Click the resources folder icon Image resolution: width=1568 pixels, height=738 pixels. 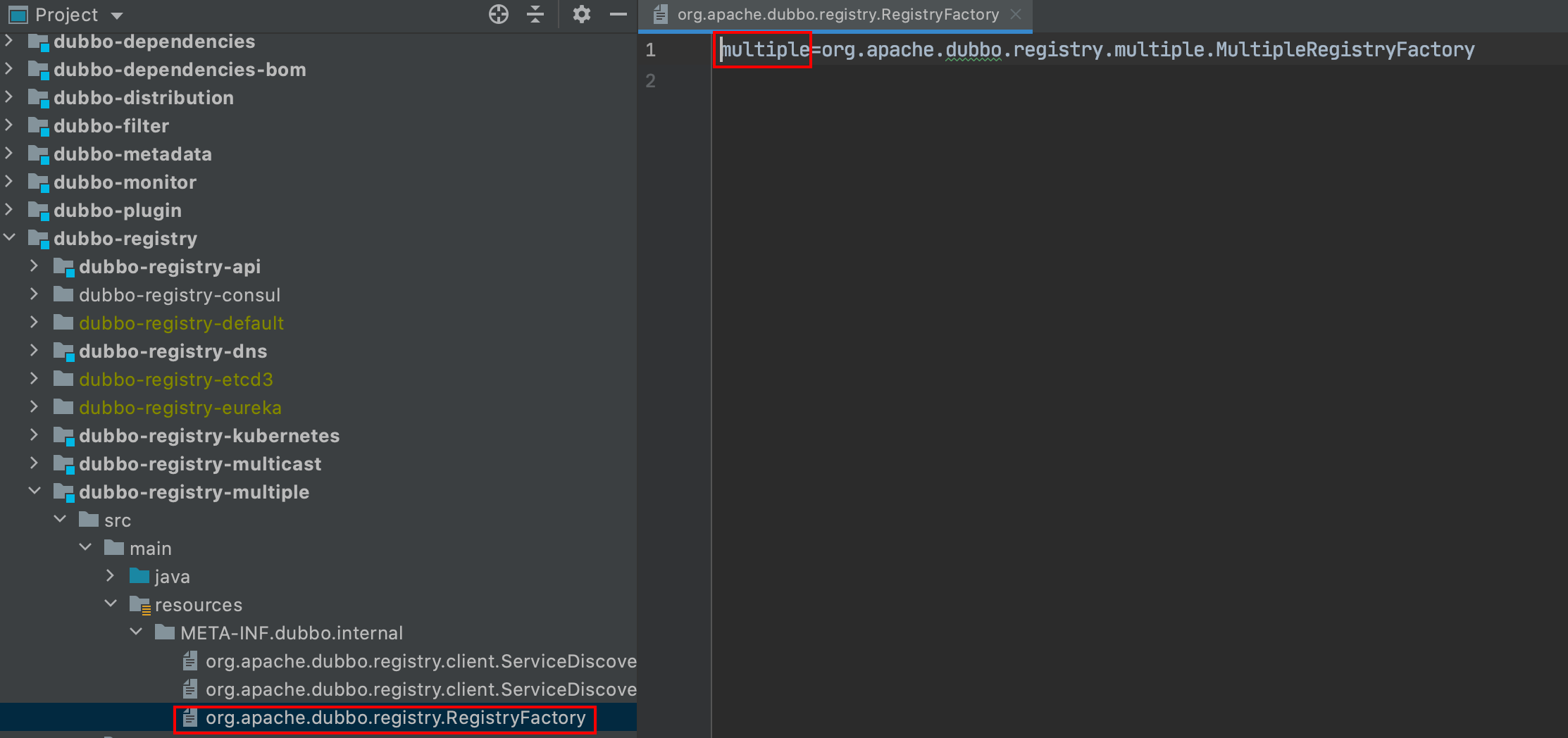[139, 605]
